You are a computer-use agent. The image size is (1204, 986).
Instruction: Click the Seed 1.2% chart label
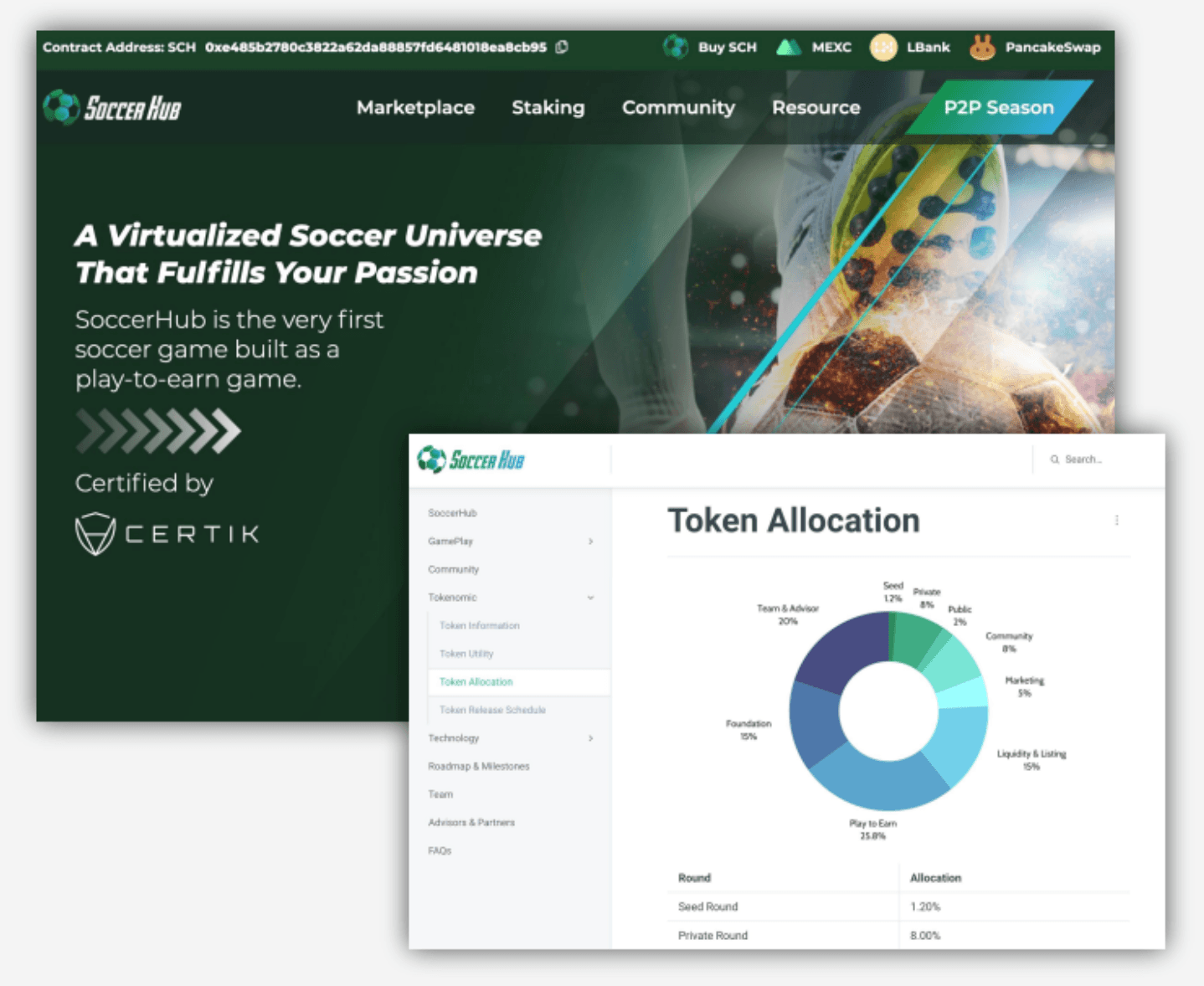(x=893, y=592)
